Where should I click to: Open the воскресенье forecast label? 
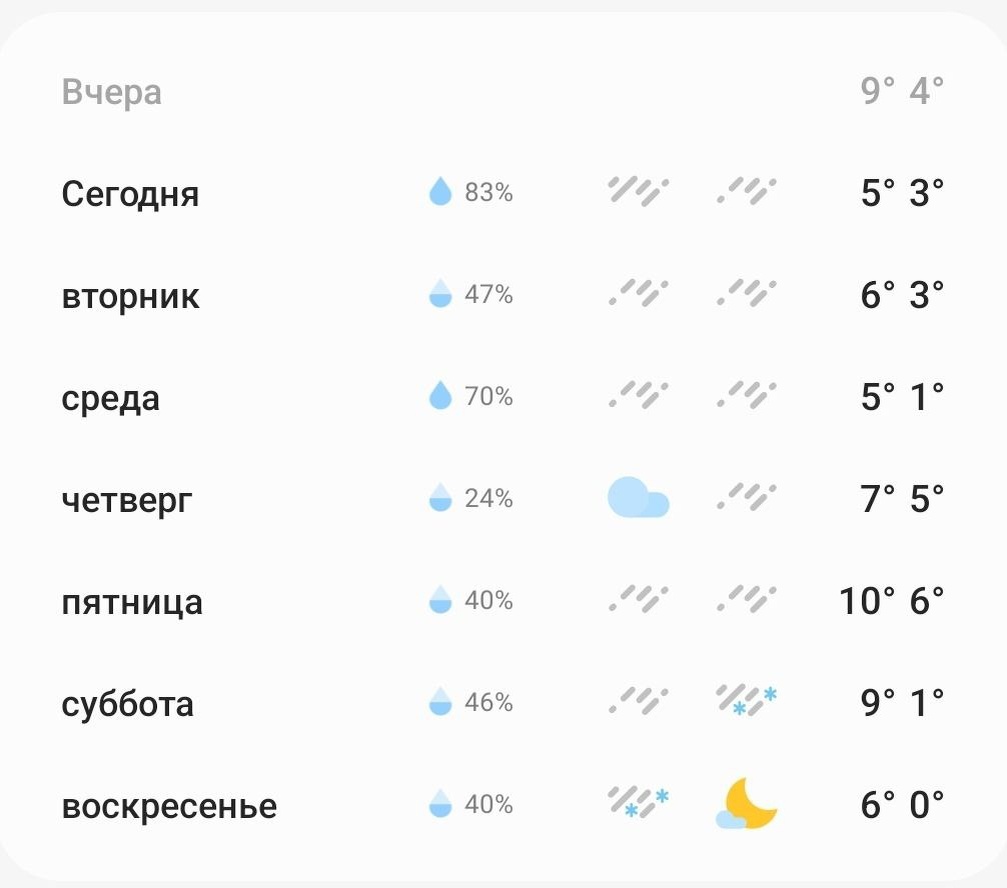170,806
